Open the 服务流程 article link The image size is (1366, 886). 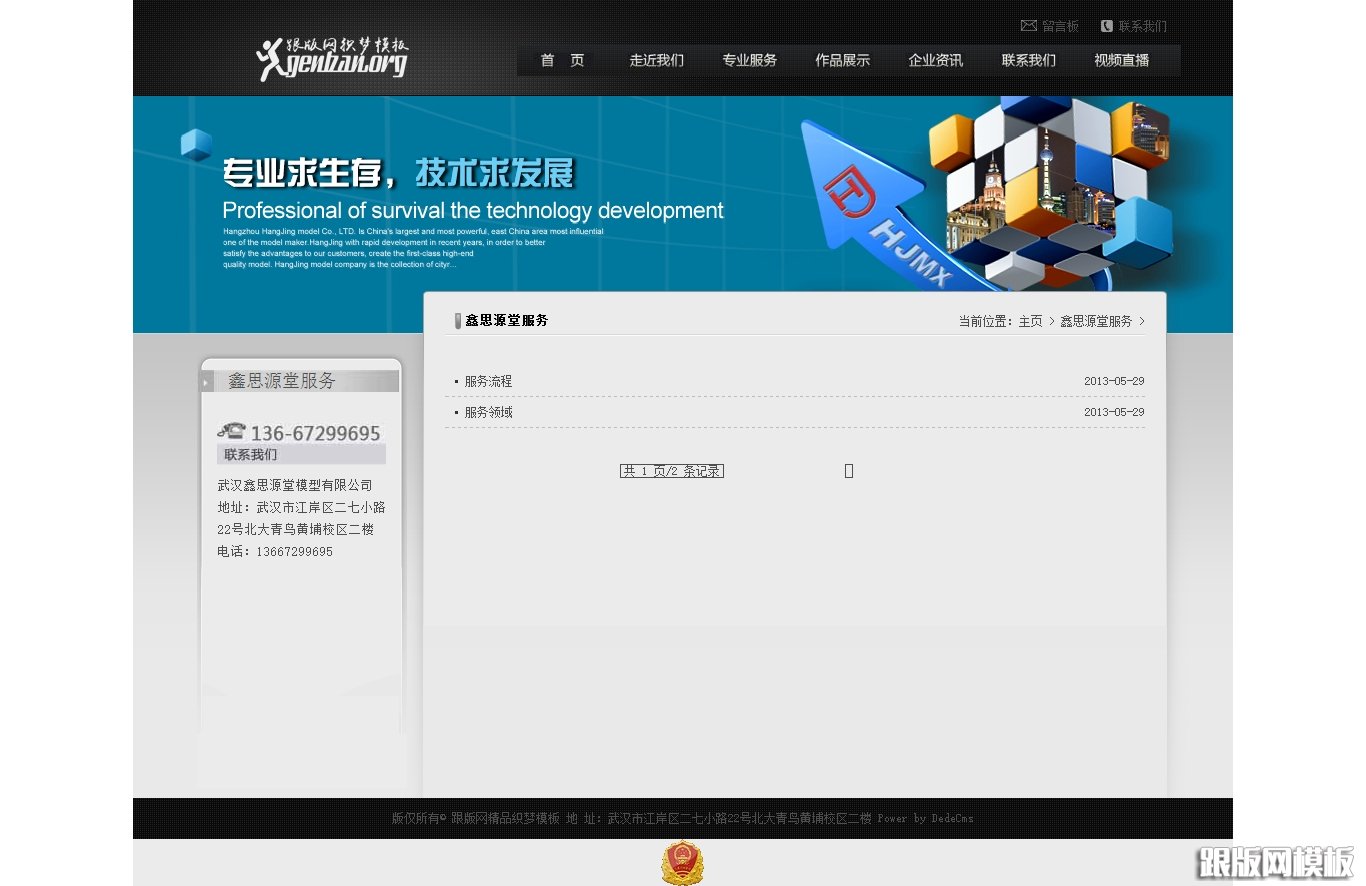(x=488, y=381)
